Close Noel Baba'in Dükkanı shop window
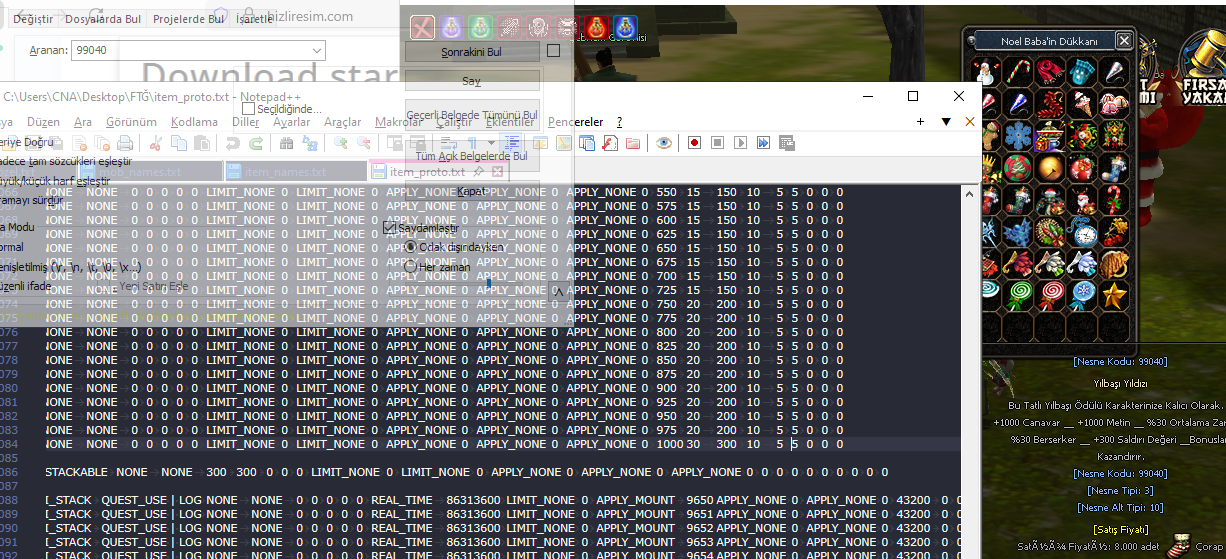This screenshot has width=1226, height=559. (1124, 40)
